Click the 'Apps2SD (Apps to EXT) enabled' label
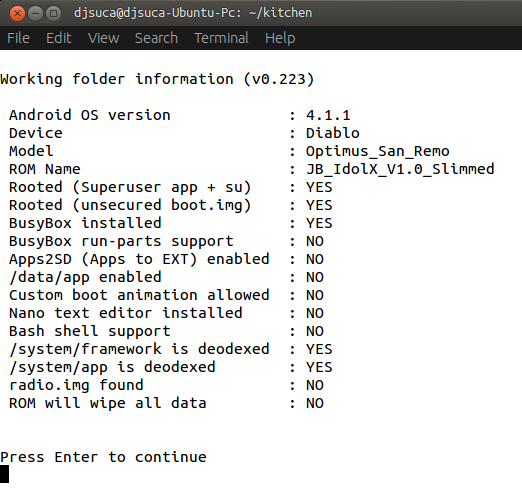The image size is (522, 488). 139,259
